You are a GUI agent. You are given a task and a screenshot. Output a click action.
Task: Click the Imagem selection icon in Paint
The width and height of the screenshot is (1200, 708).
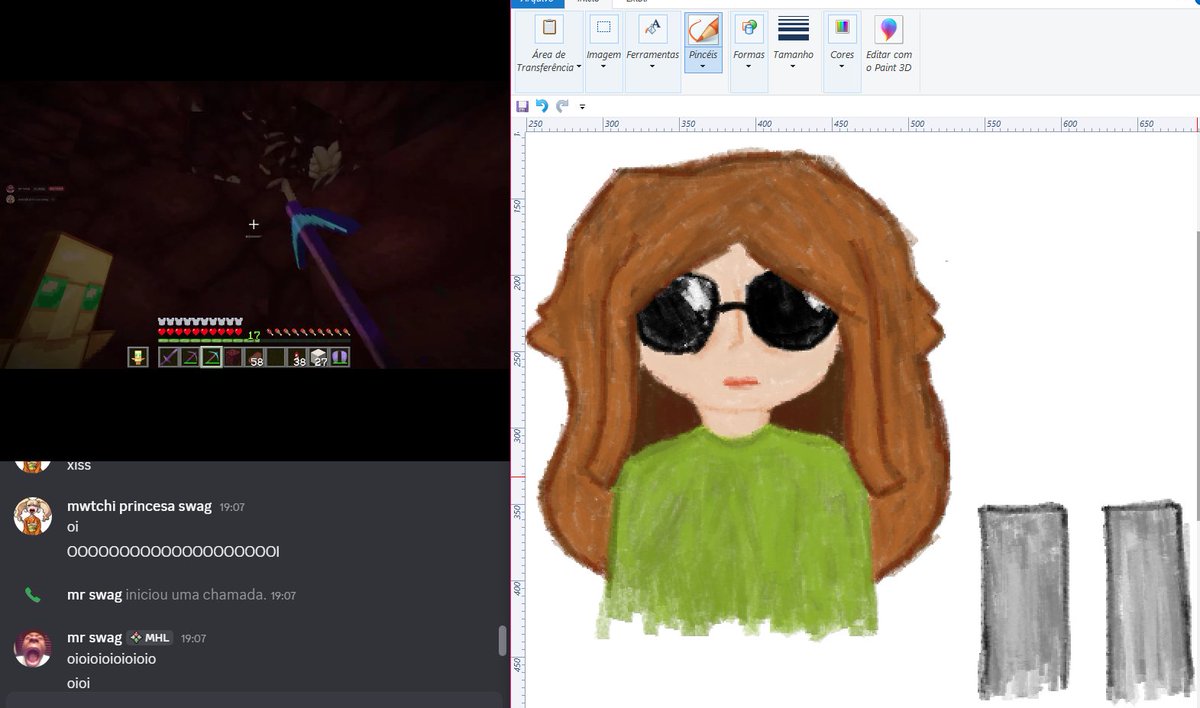603,28
